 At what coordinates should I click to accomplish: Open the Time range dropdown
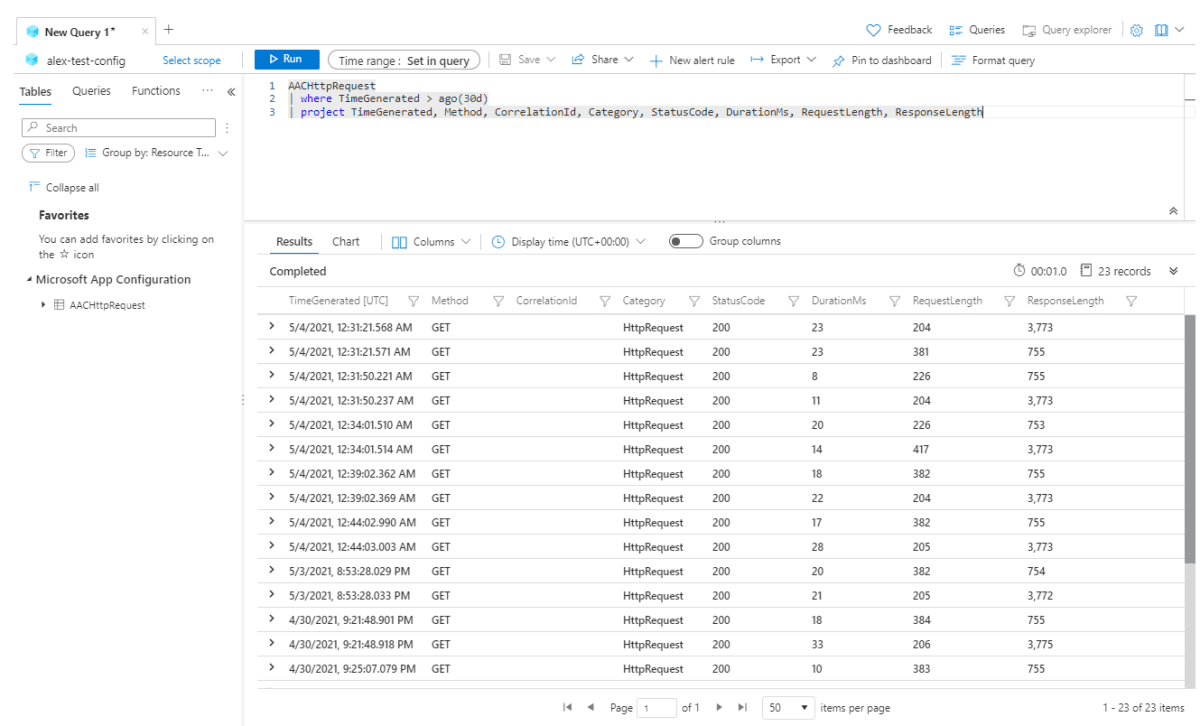point(404,59)
